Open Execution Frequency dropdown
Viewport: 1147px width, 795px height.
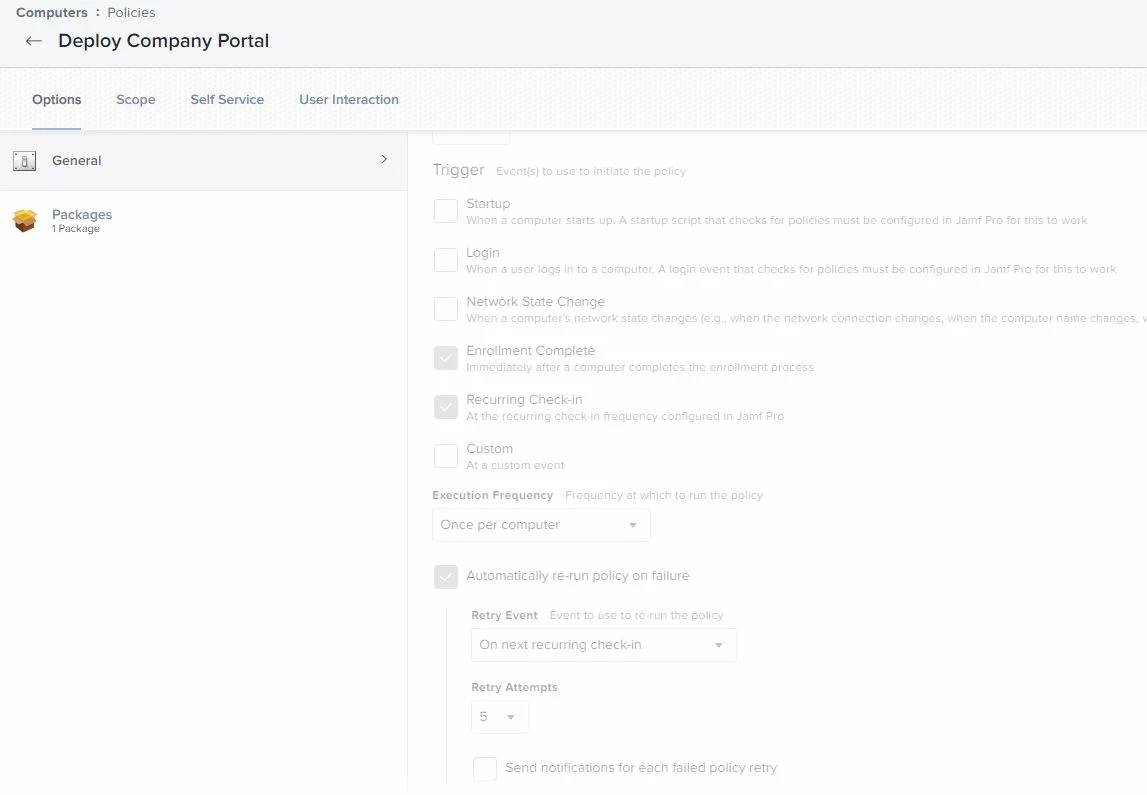click(x=541, y=525)
